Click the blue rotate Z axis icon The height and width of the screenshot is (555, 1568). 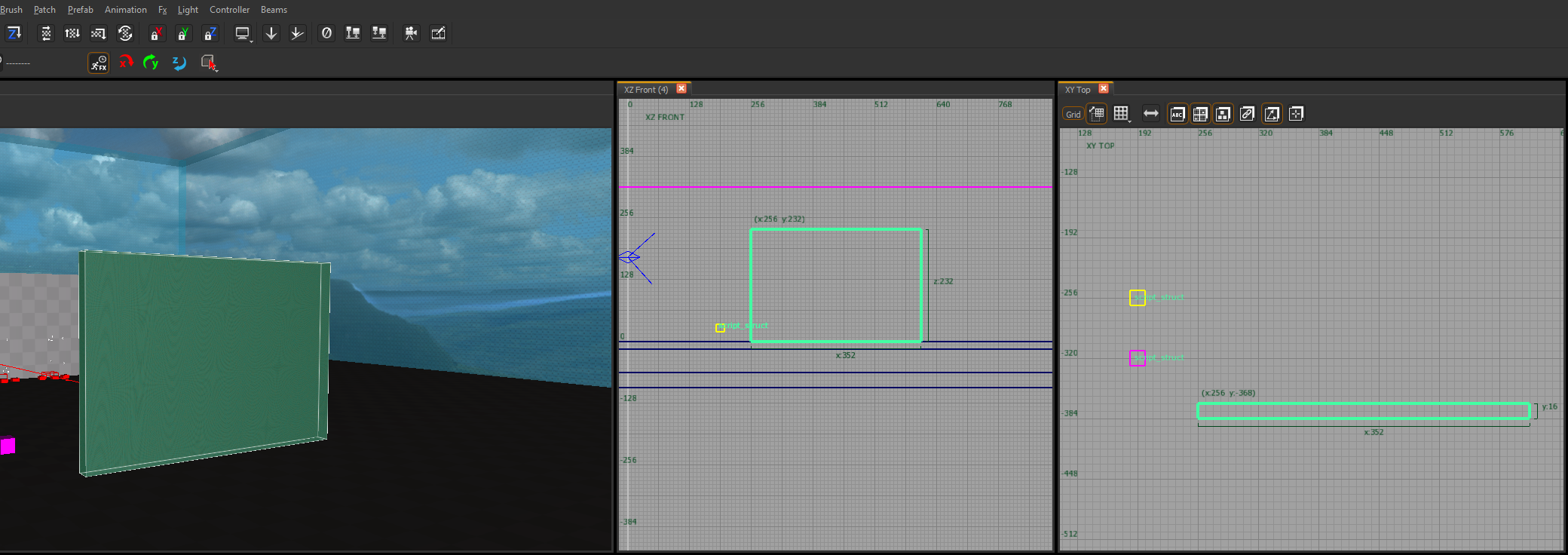179,63
